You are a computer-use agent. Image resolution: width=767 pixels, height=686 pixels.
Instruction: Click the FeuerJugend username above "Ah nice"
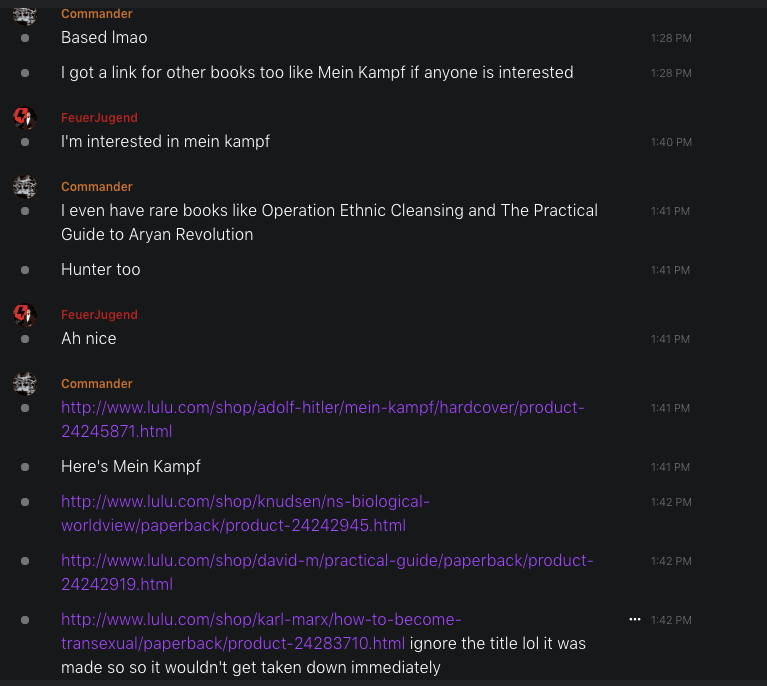99,315
